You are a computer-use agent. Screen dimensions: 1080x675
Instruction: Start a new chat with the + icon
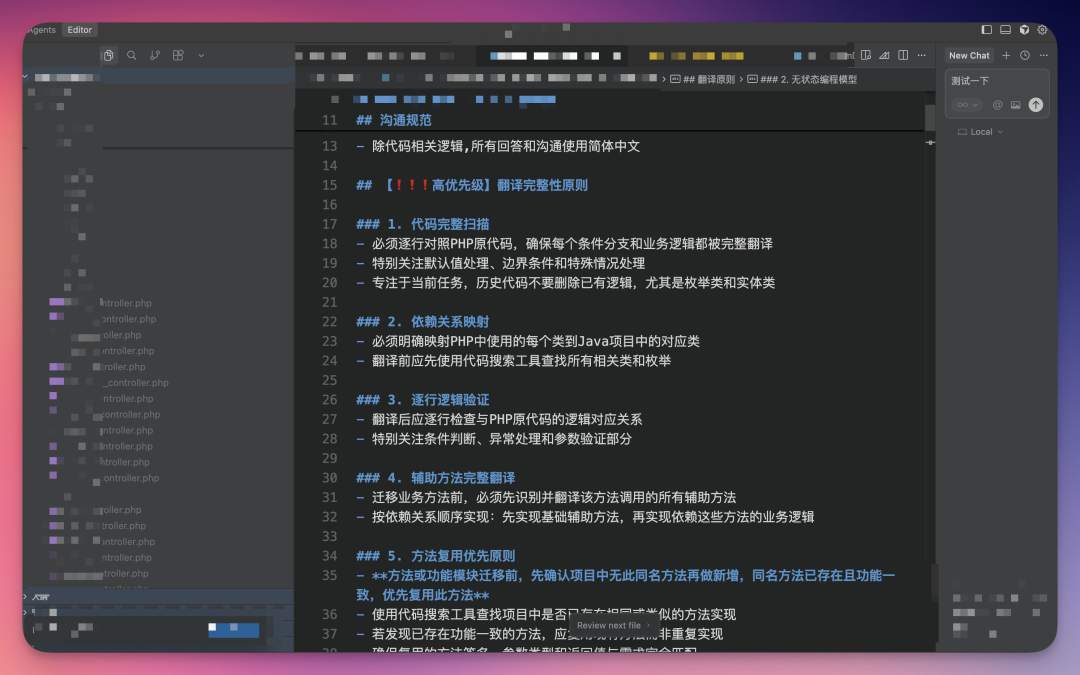coord(1006,55)
